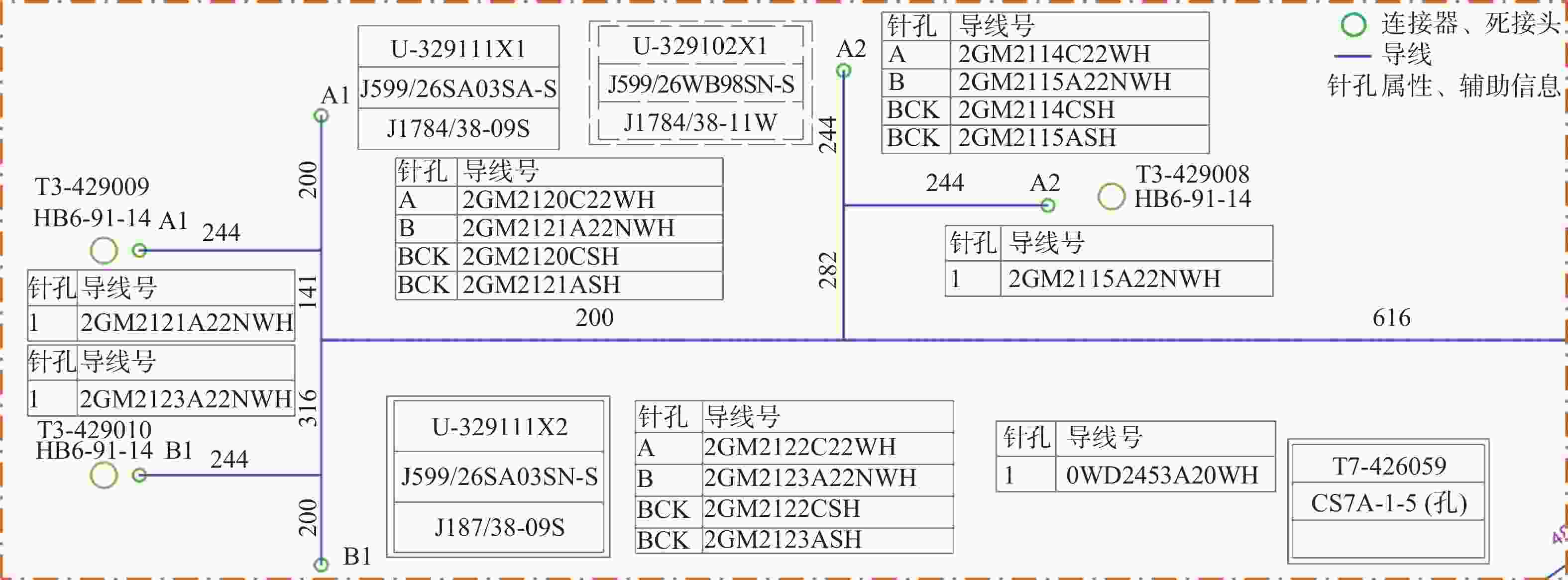Click the legend connector circle symbol
The image size is (1568, 580).
click(x=1353, y=24)
